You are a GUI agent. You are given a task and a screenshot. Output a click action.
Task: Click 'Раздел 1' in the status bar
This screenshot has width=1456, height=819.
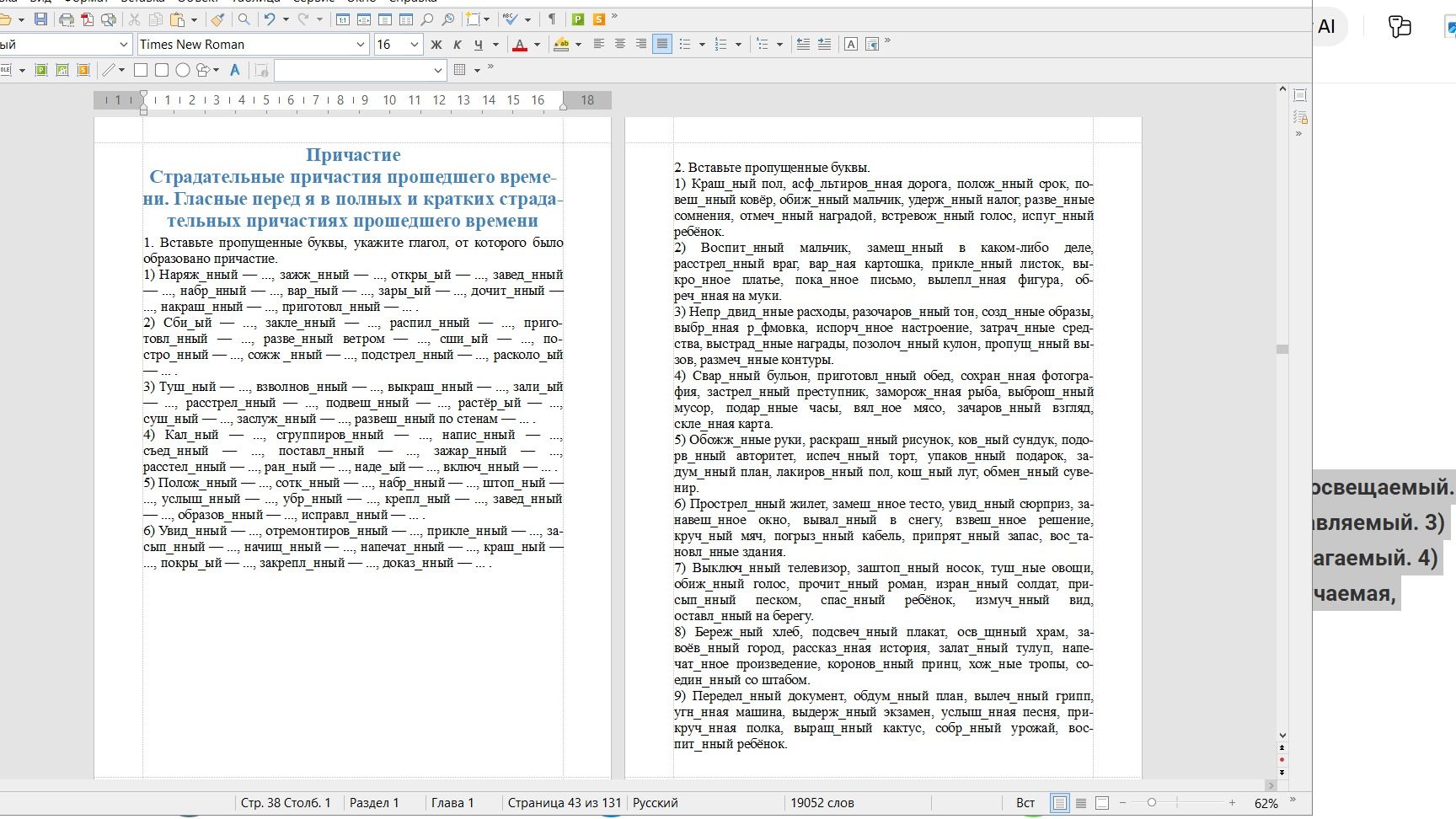374,803
